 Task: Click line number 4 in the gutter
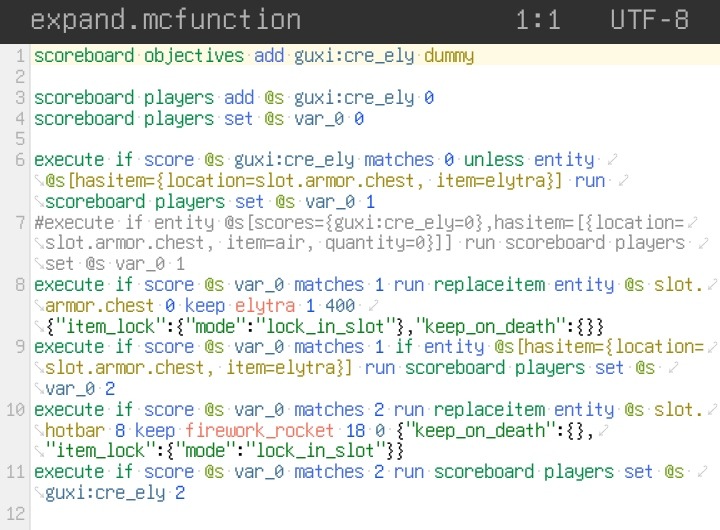(20, 118)
